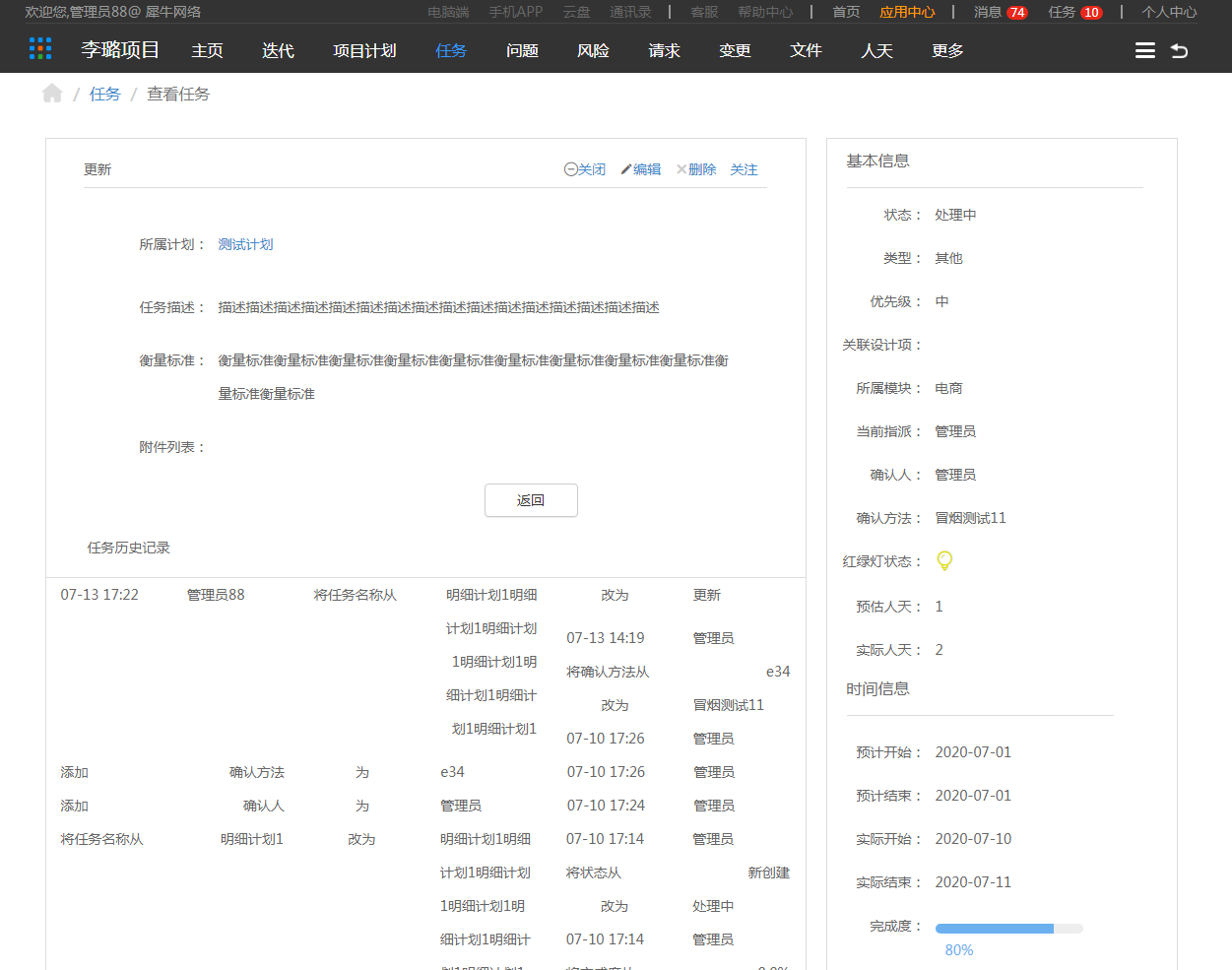The height and width of the screenshot is (970, 1232).
Task: Open the 问题 nav item
Action: coord(522,50)
